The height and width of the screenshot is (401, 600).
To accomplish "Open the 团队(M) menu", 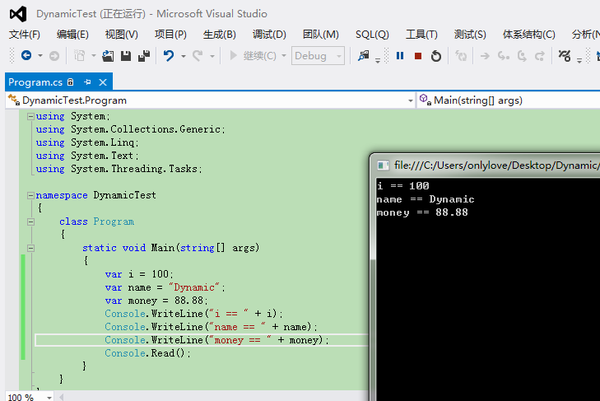I will [x=321, y=35].
